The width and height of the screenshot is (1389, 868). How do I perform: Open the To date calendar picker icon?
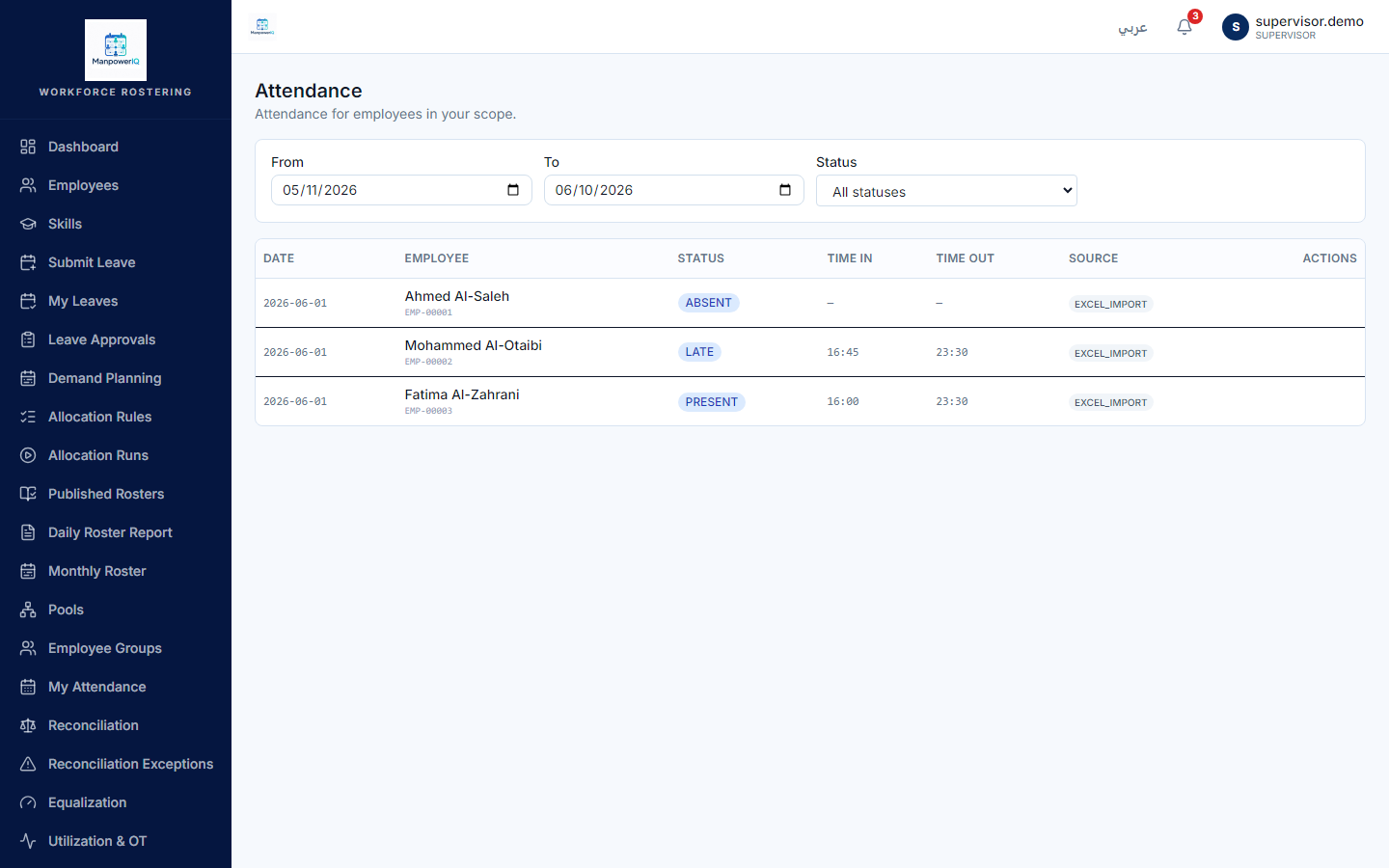pos(785,190)
